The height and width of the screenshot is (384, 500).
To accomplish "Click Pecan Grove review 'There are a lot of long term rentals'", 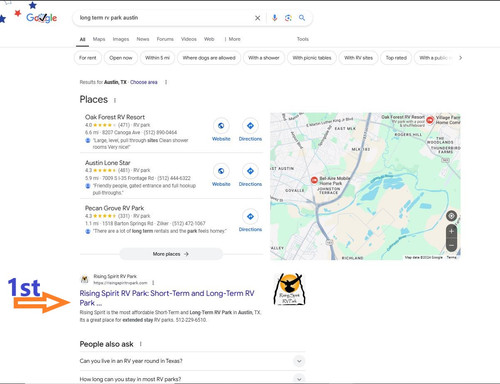I will click(x=159, y=231).
